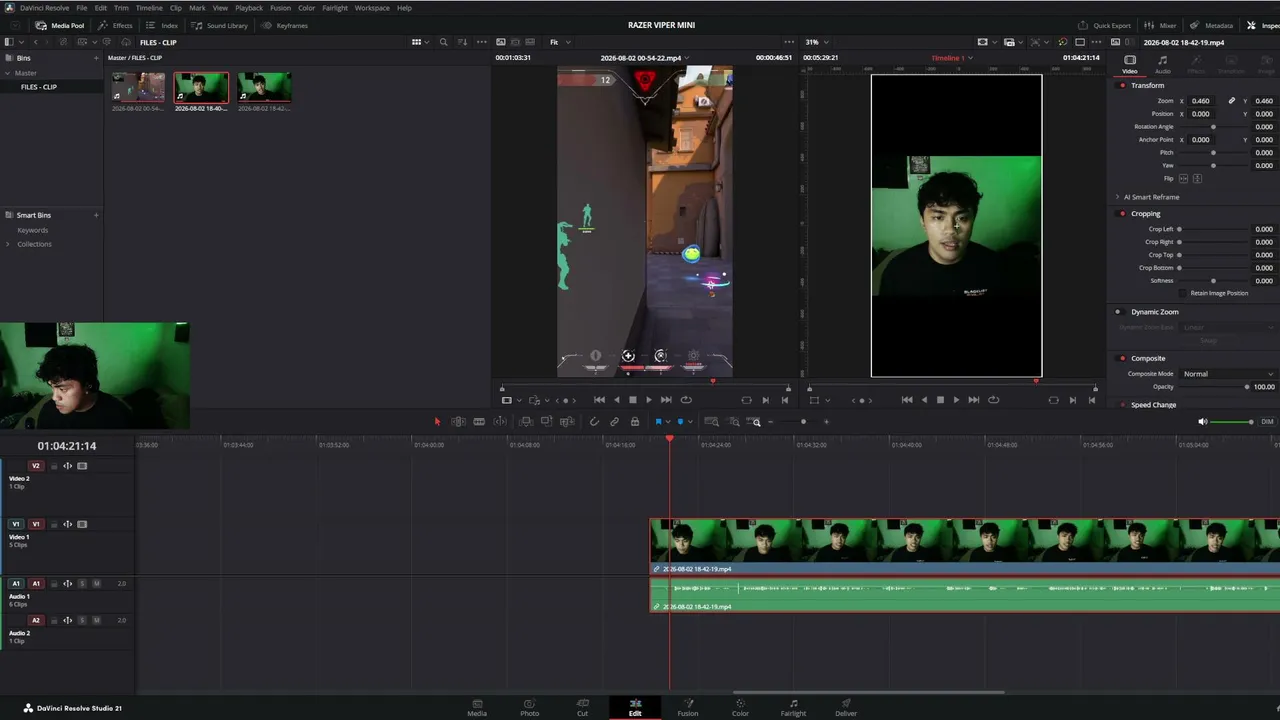Click the blue Flag icon in the toolbar
Image resolution: width=1280 pixels, height=720 pixels.
[658, 422]
